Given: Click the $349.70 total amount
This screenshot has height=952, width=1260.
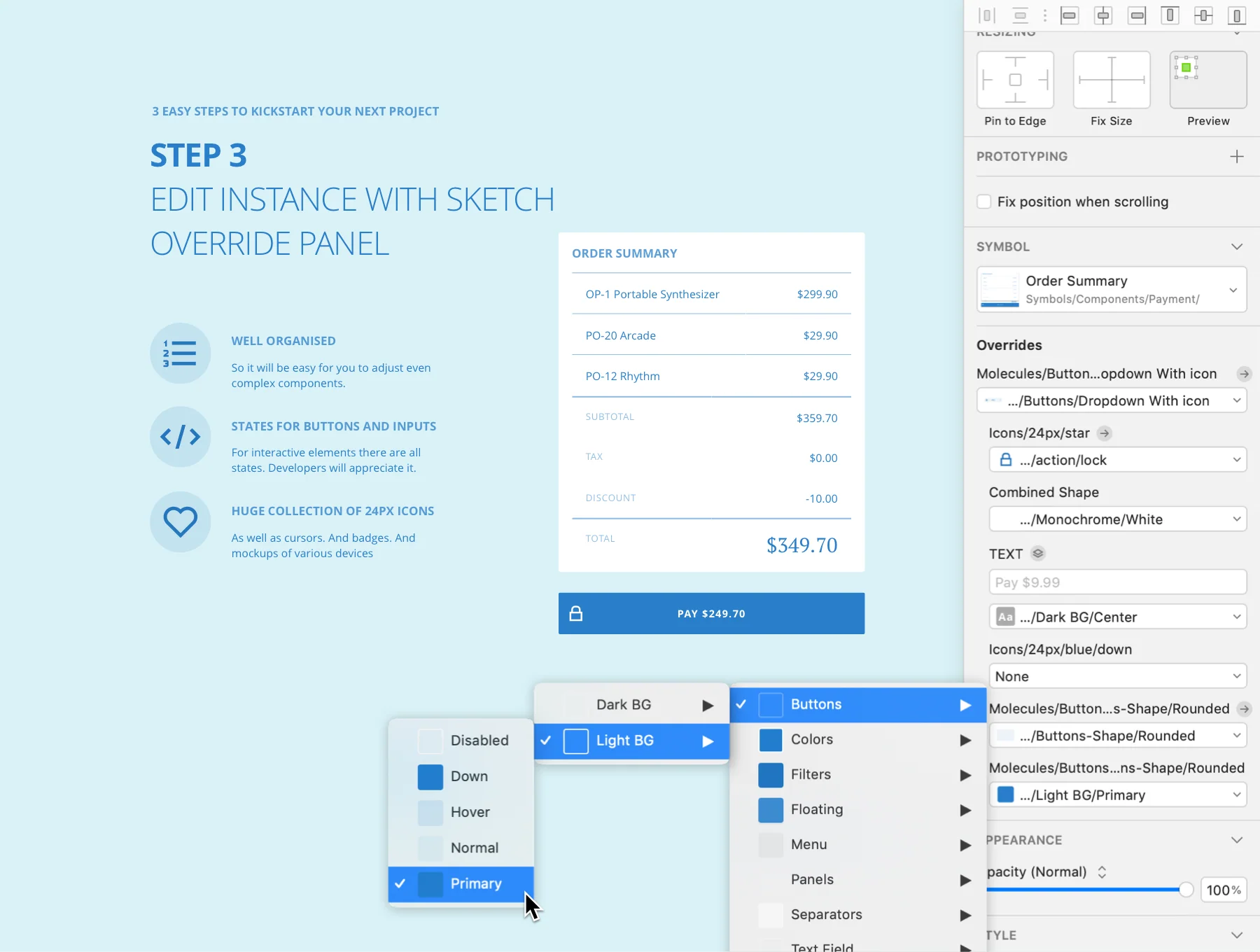Looking at the screenshot, I should (802, 545).
